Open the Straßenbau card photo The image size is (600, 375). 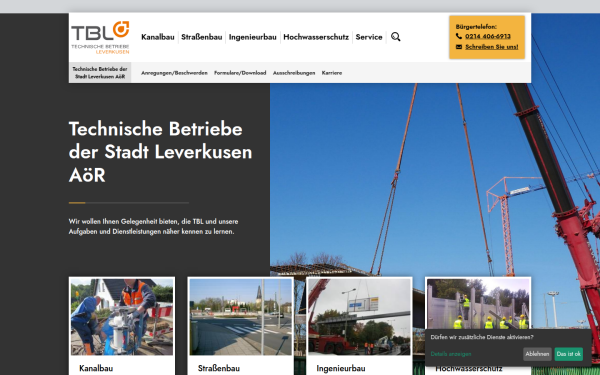241,317
